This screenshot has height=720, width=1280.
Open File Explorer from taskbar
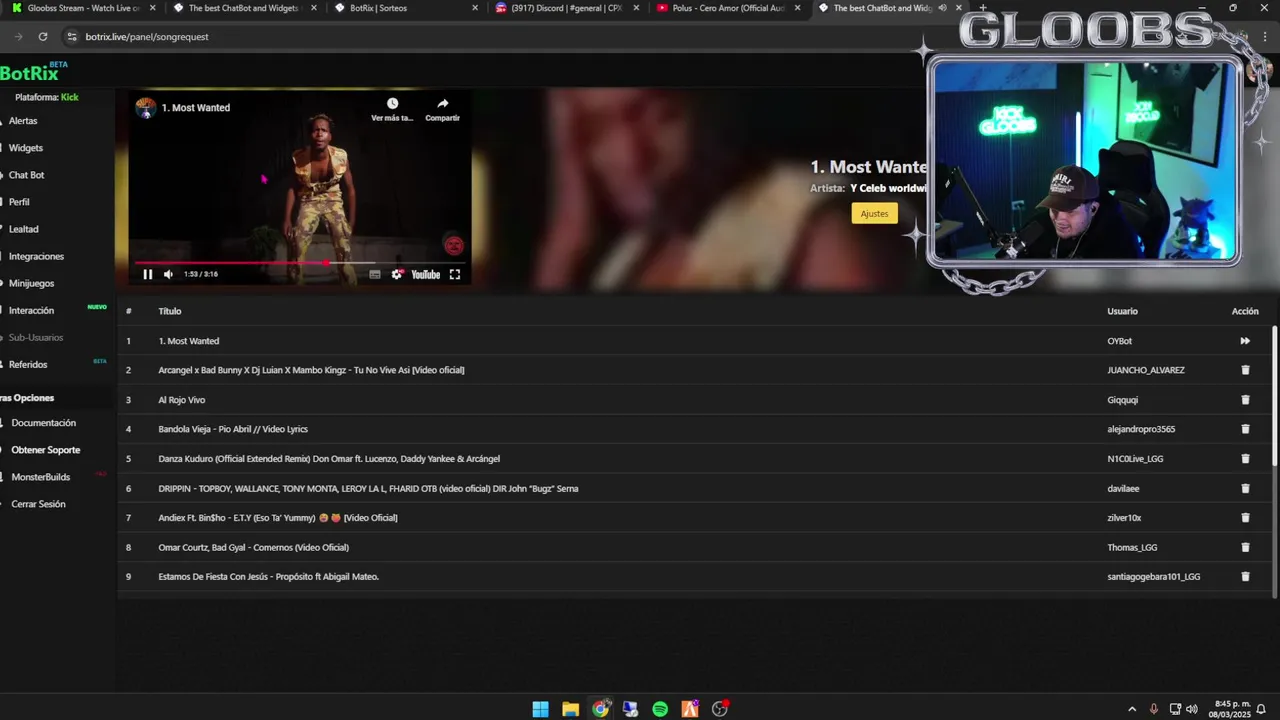[570, 709]
